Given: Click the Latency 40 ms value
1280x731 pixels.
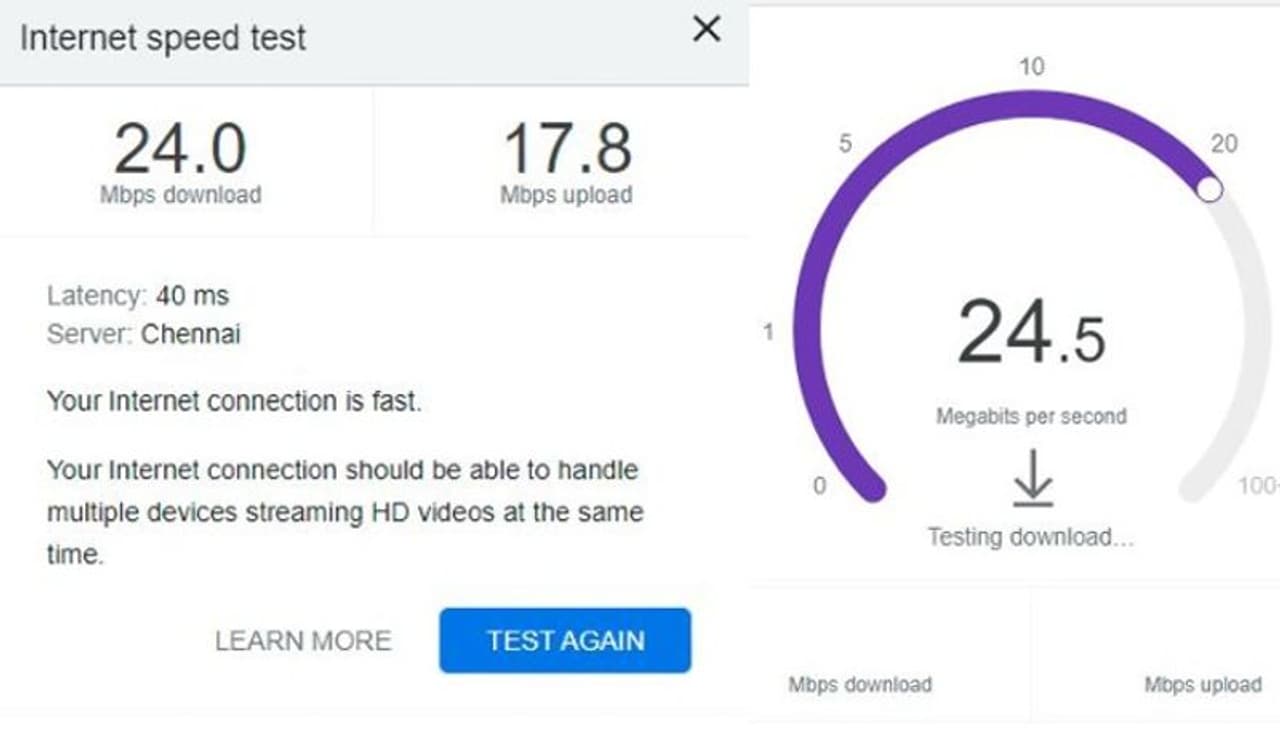Looking at the screenshot, I should 192,296.
